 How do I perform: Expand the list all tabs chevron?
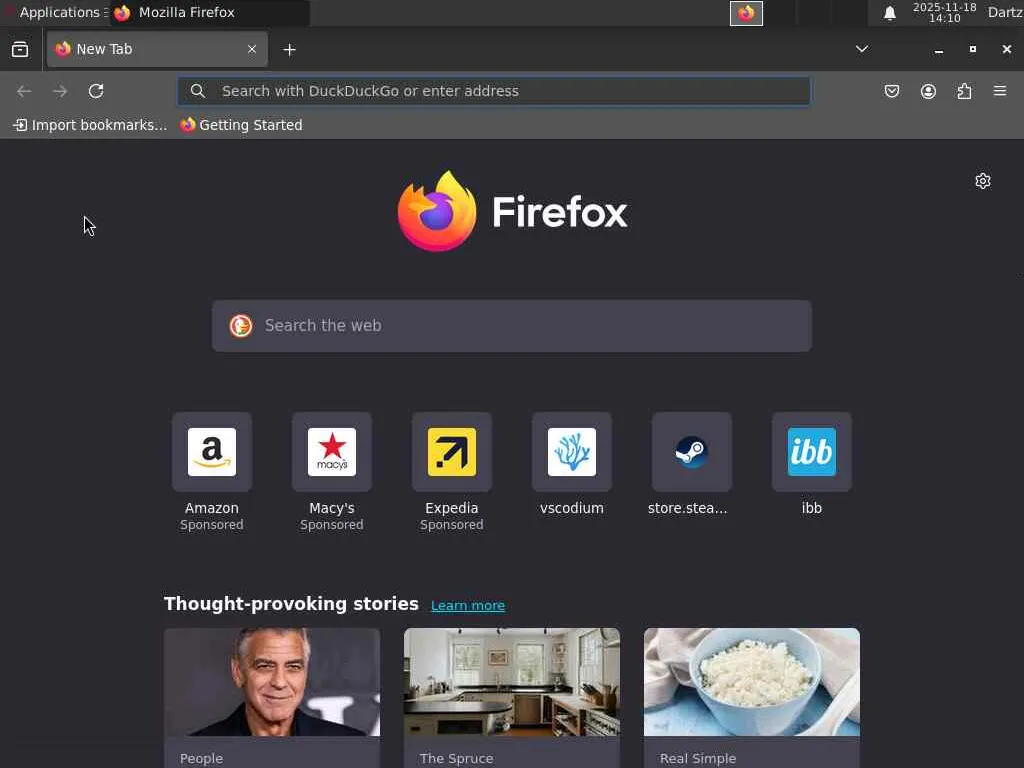point(862,49)
